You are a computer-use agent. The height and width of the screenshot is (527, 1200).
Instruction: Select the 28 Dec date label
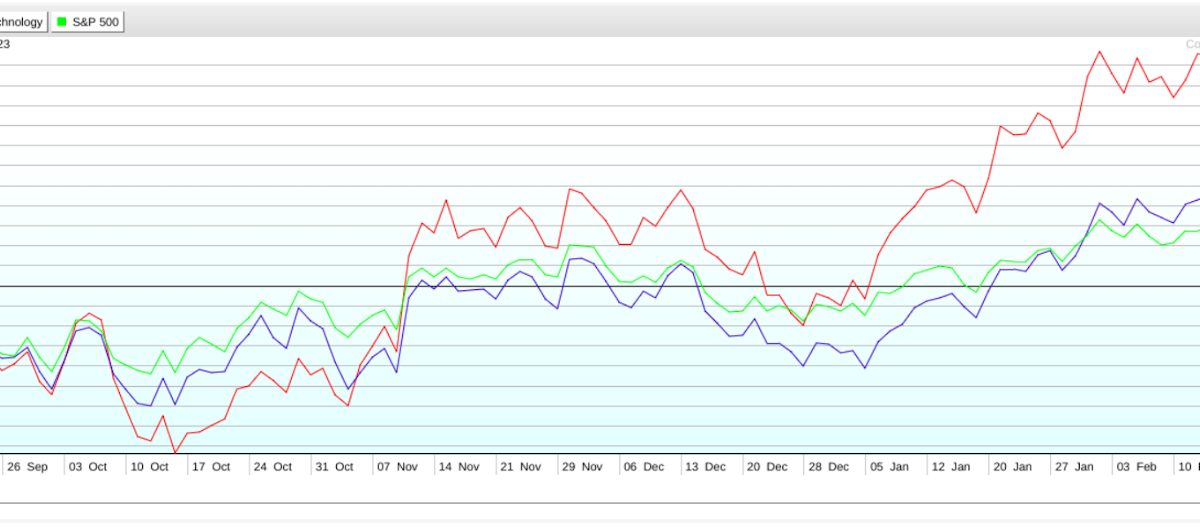click(828, 467)
